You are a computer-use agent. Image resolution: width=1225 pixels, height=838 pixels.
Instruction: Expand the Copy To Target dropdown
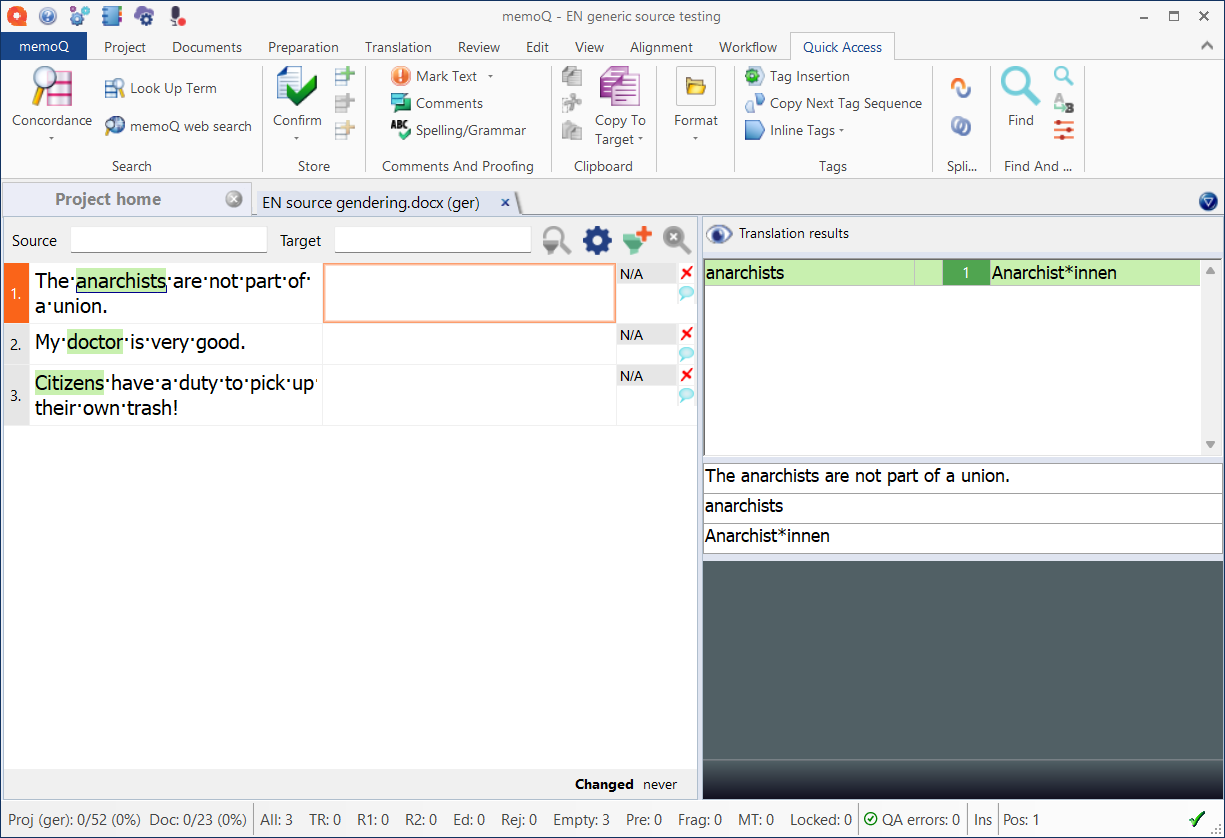tap(640, 140)
